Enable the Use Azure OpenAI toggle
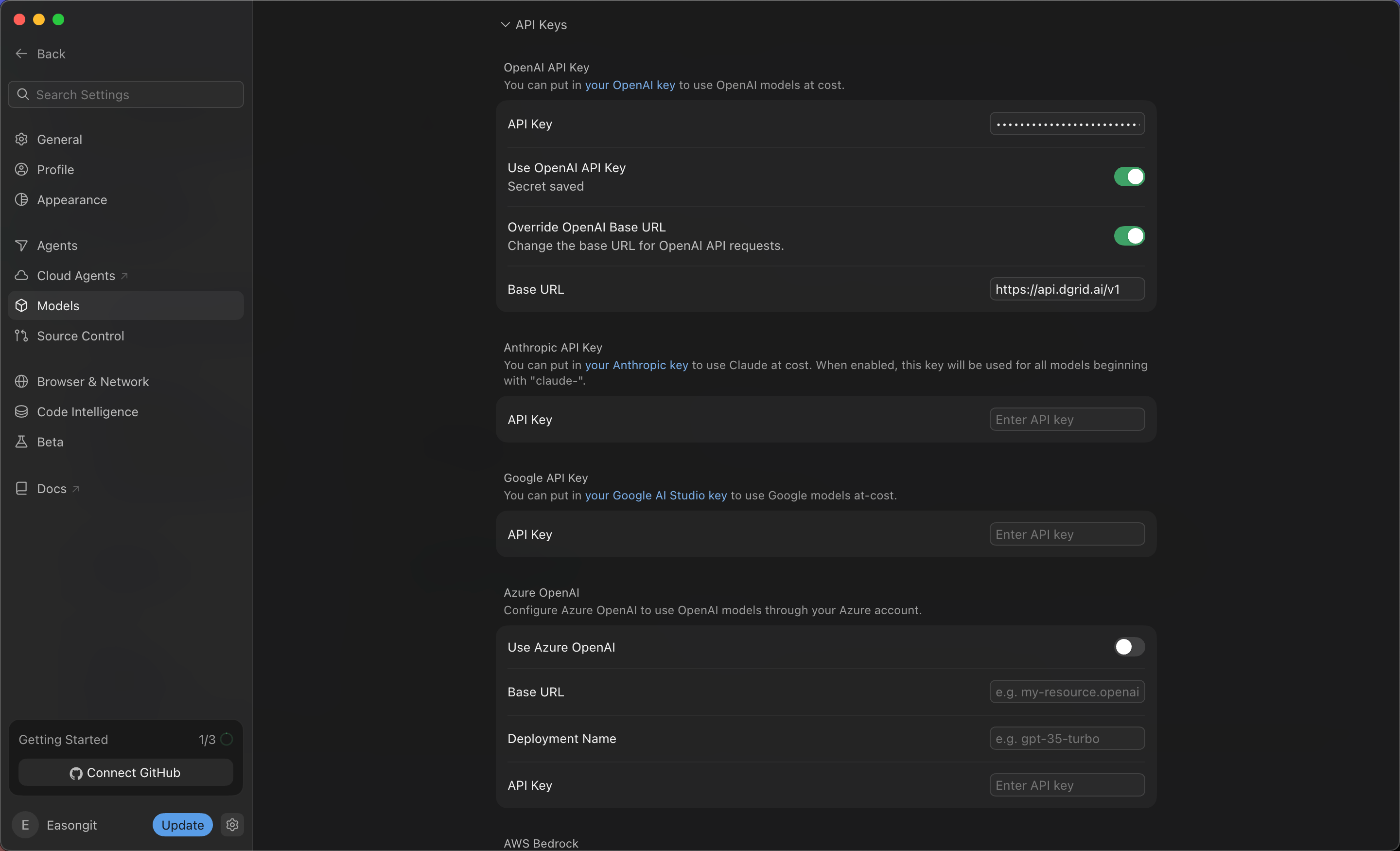The width and height of the screenshot is (1400, 851). 1129,647
